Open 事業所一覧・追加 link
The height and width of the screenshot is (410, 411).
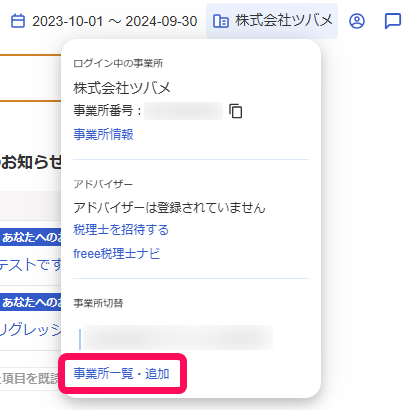122,373
